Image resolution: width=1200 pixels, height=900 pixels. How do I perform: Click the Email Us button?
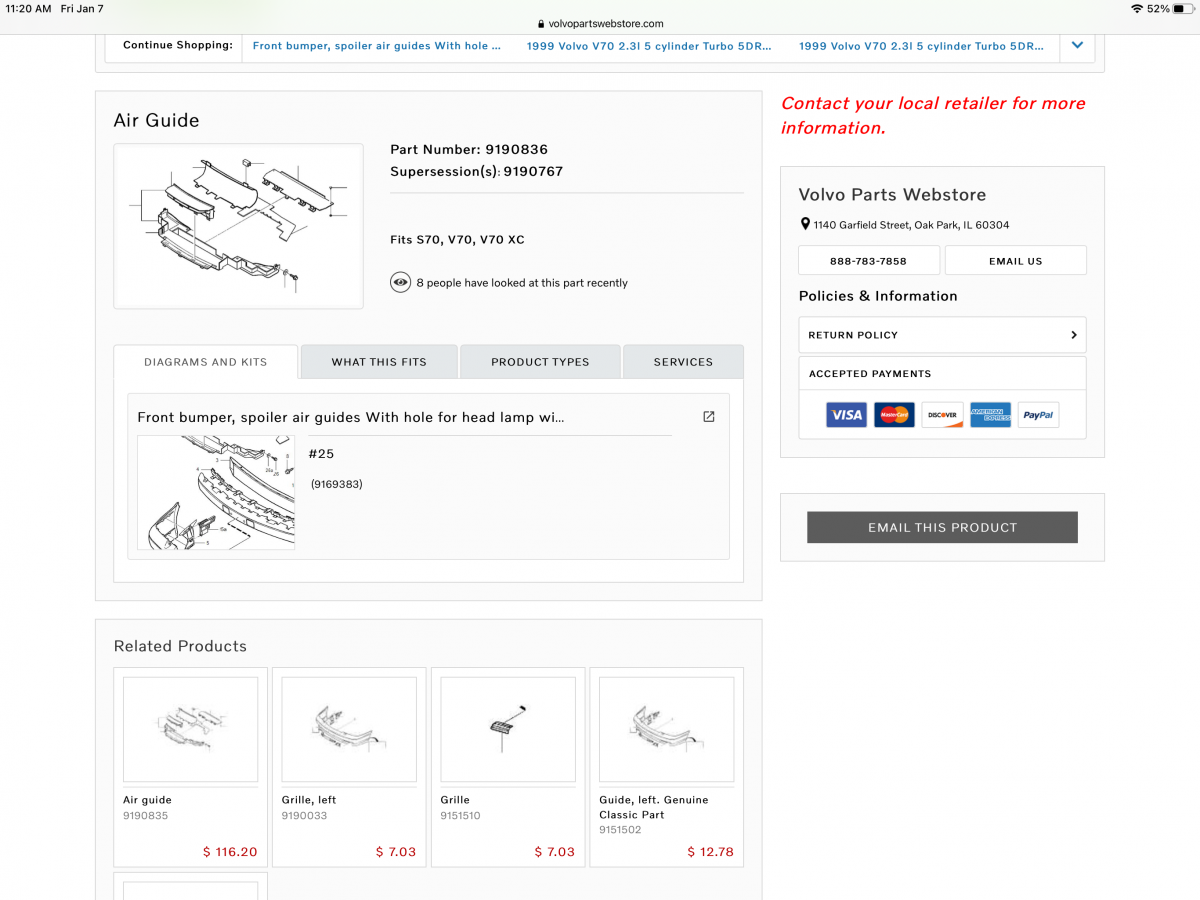click(1015, 261)
